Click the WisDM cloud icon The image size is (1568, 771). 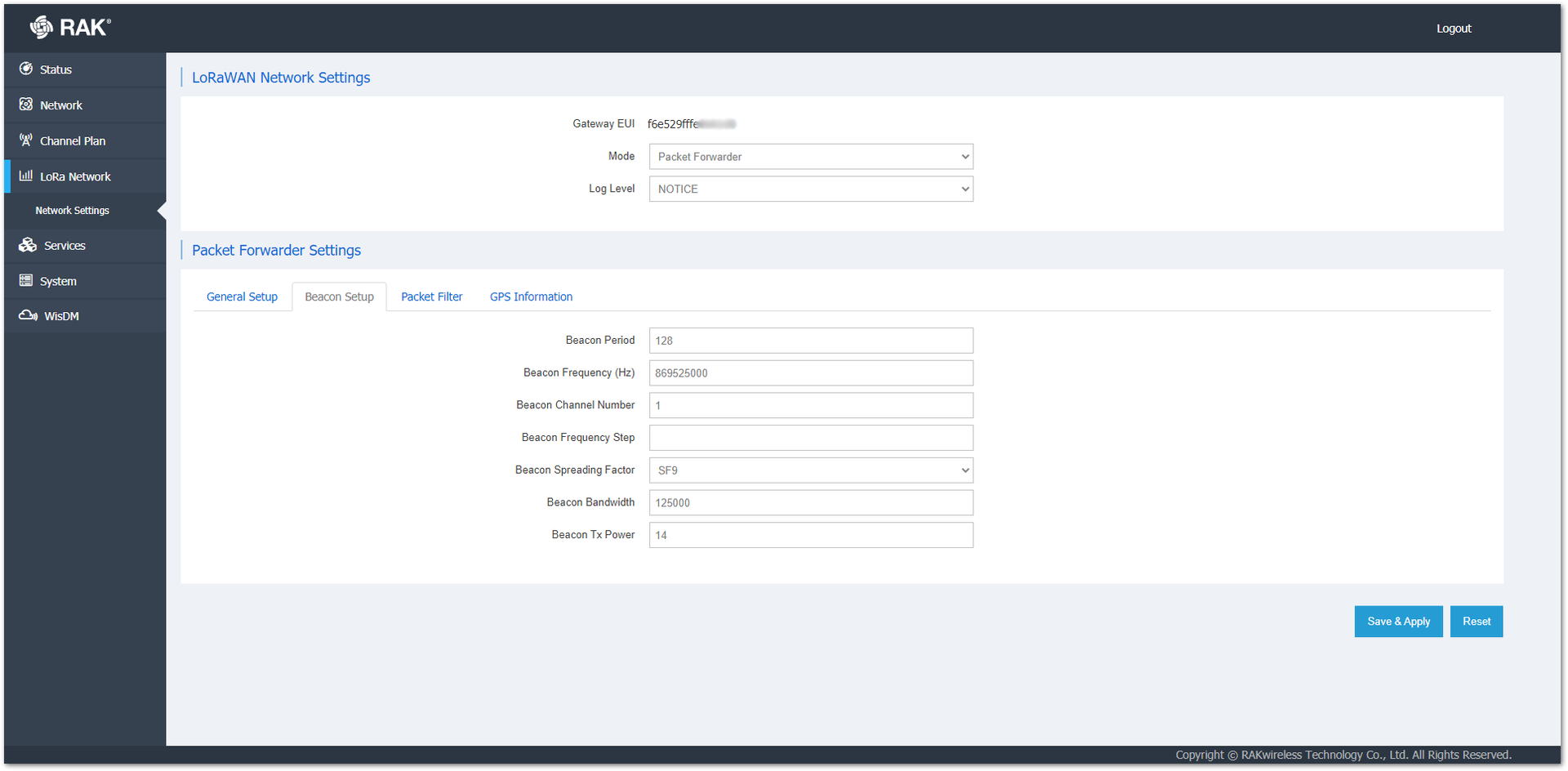[29, 315]
